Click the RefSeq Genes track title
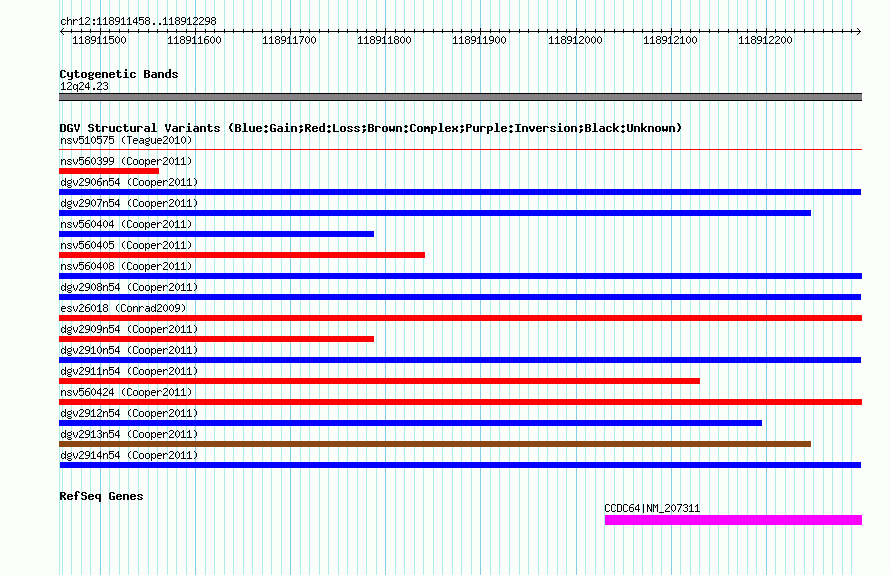This screenshot has width=890, height=575. 101,496
